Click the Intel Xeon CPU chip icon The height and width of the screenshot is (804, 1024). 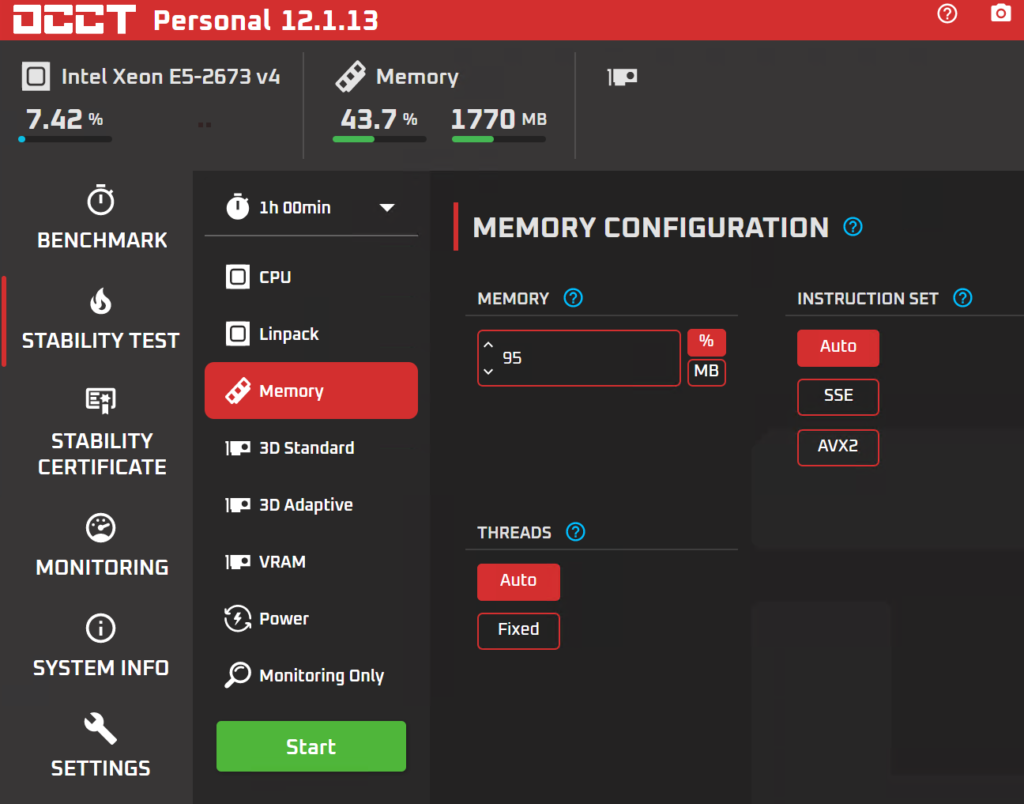click(x=36, y=76)
